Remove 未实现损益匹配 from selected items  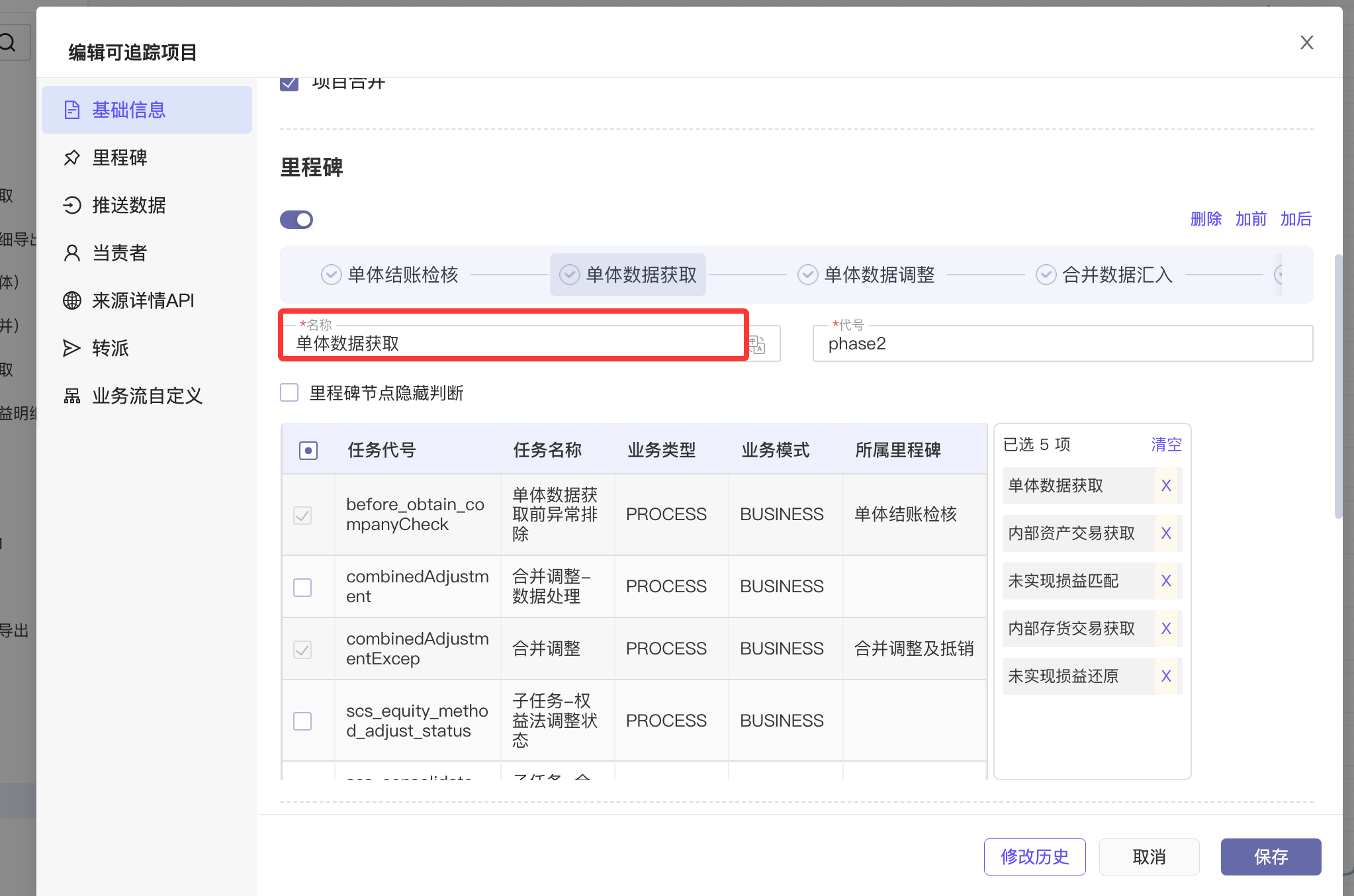(x=1166, y=581)
